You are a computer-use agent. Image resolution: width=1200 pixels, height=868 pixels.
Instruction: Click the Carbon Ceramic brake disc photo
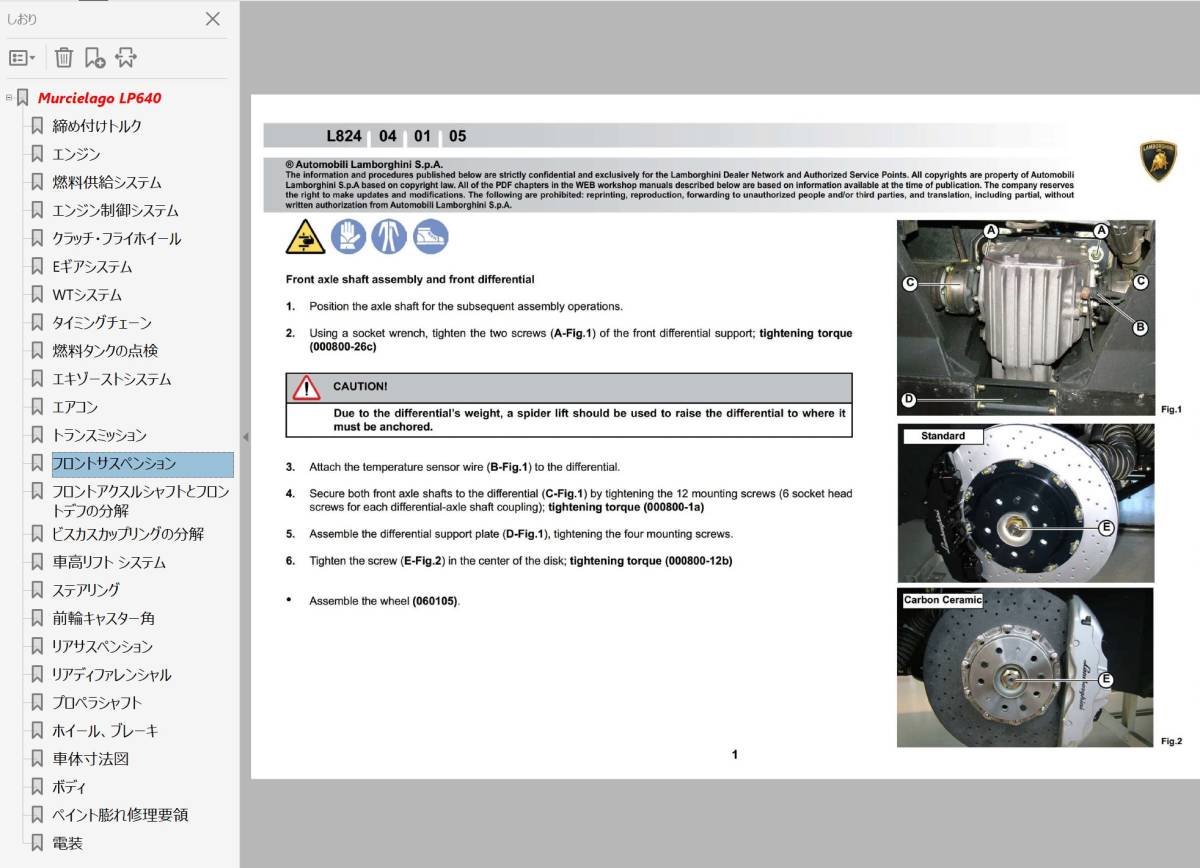pyautogui.click(x=1026, y=667)
